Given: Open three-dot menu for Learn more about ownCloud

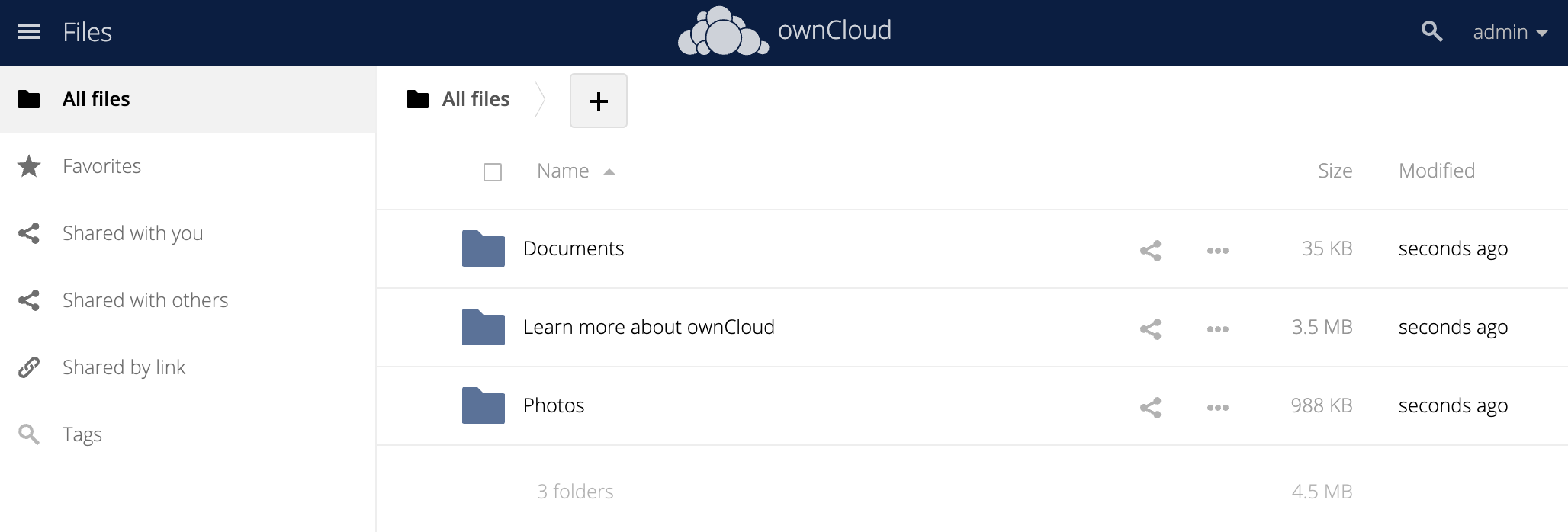Looking at the screenshot, I should pyautogui.click(x=1217, y=328).
